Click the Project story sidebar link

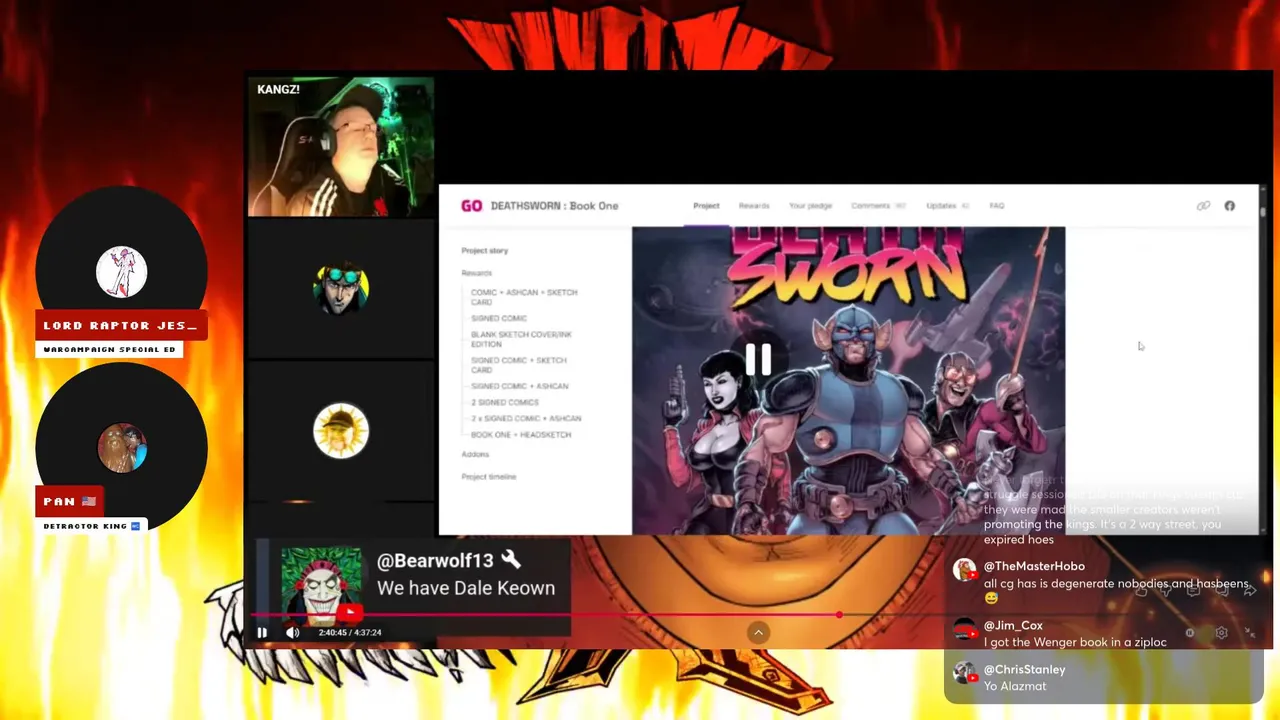point(485,251)
